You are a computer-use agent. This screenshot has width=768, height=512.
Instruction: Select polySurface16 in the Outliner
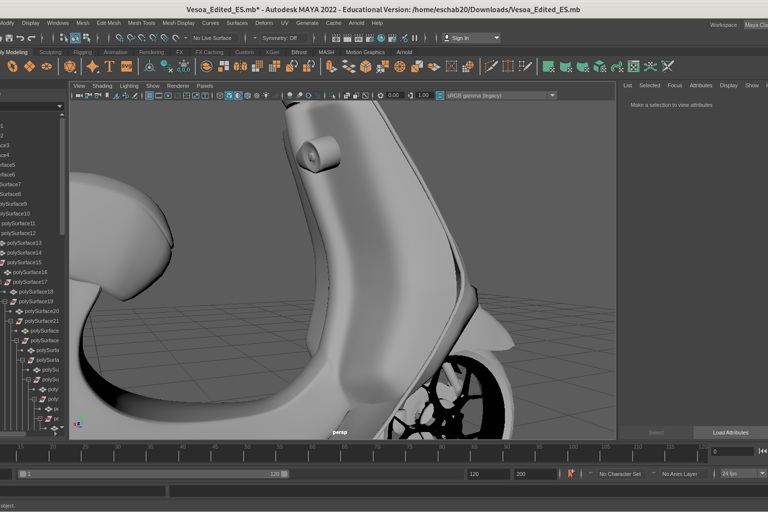[x=30, y=272]
